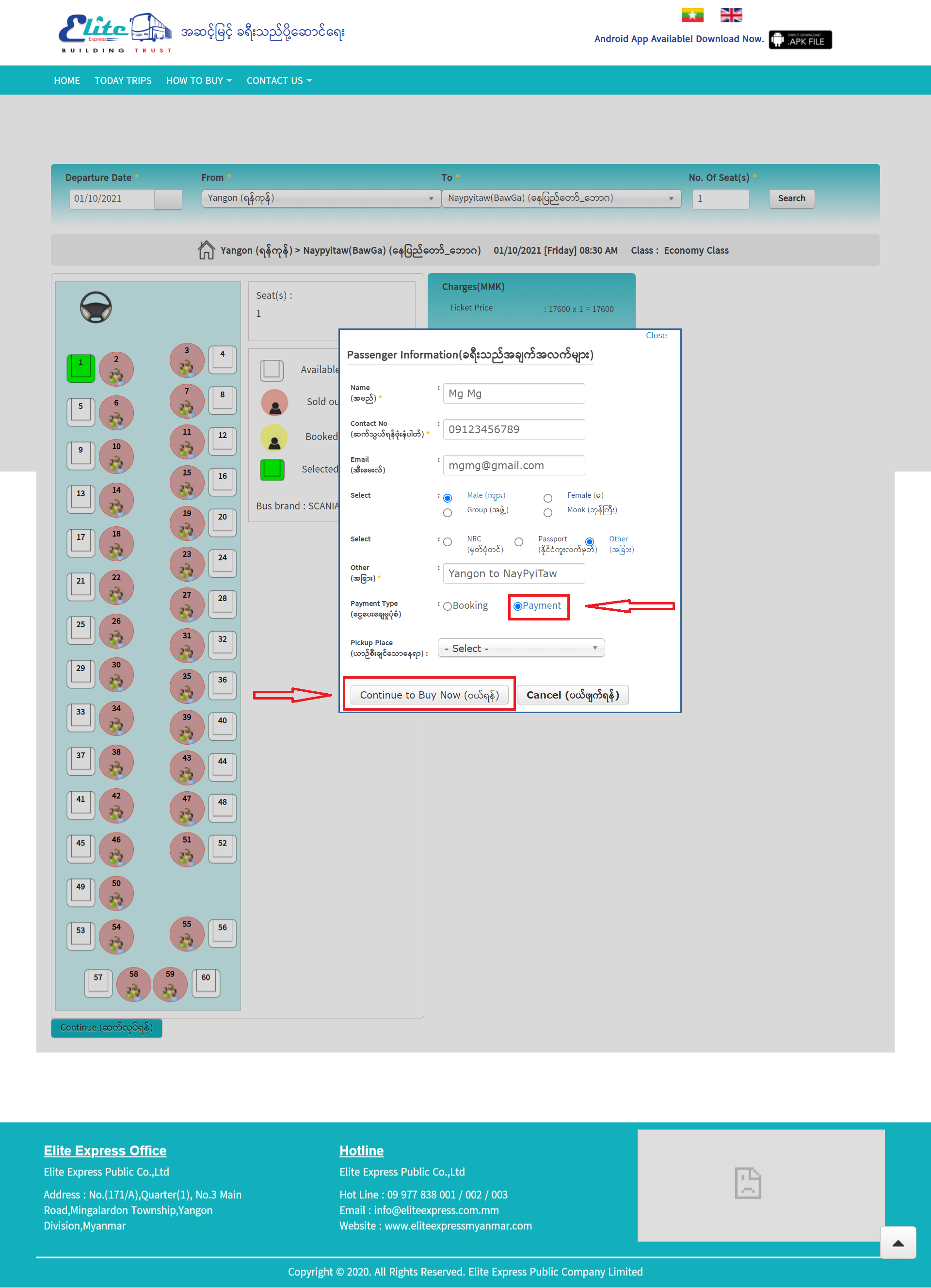Screen dimensions: 931x1288
Task: Click Continue to Buy Now button
Action: (x=429, y=695)
